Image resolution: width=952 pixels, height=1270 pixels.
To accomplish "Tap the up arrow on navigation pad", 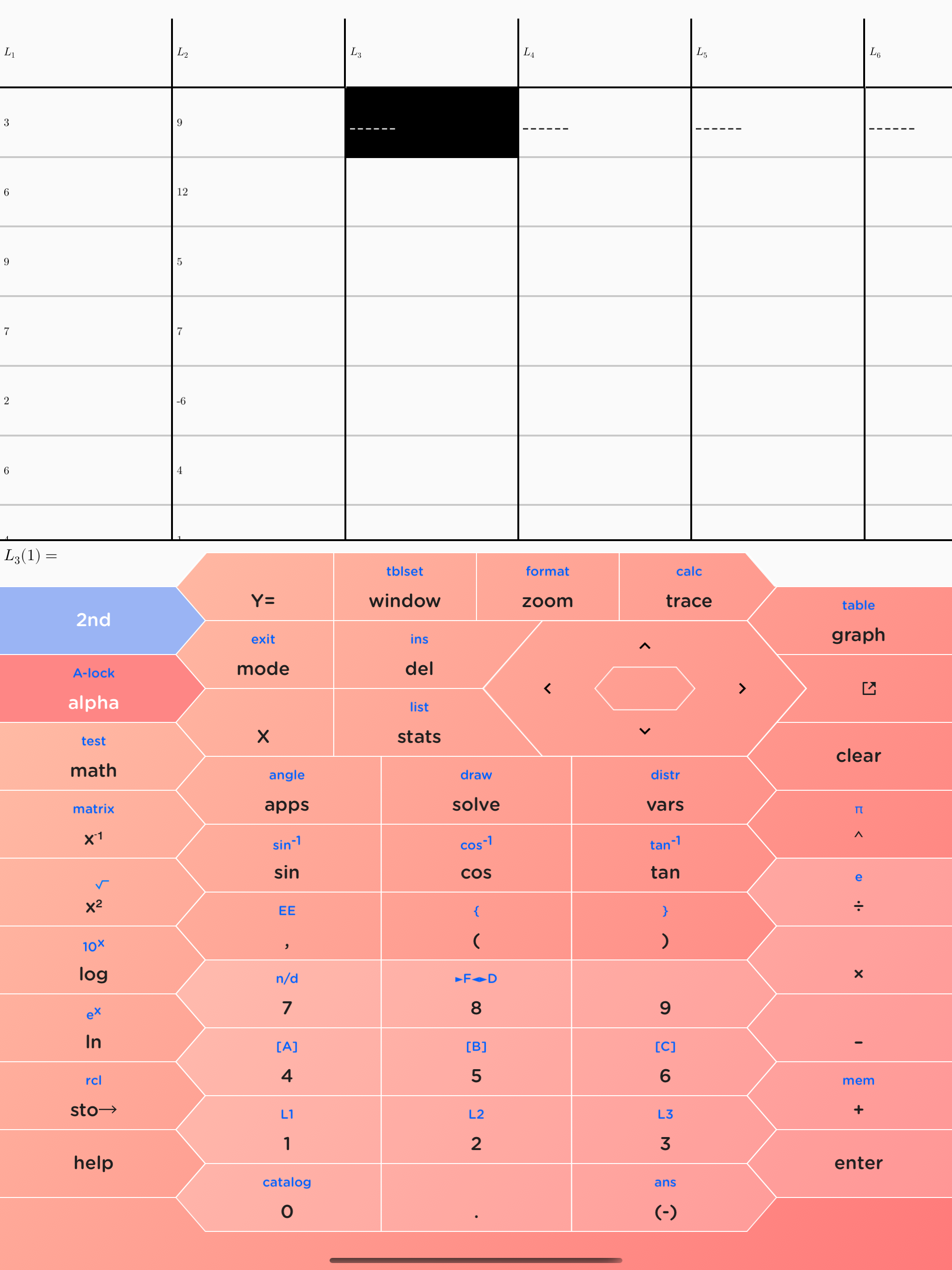I will point(645,646).
